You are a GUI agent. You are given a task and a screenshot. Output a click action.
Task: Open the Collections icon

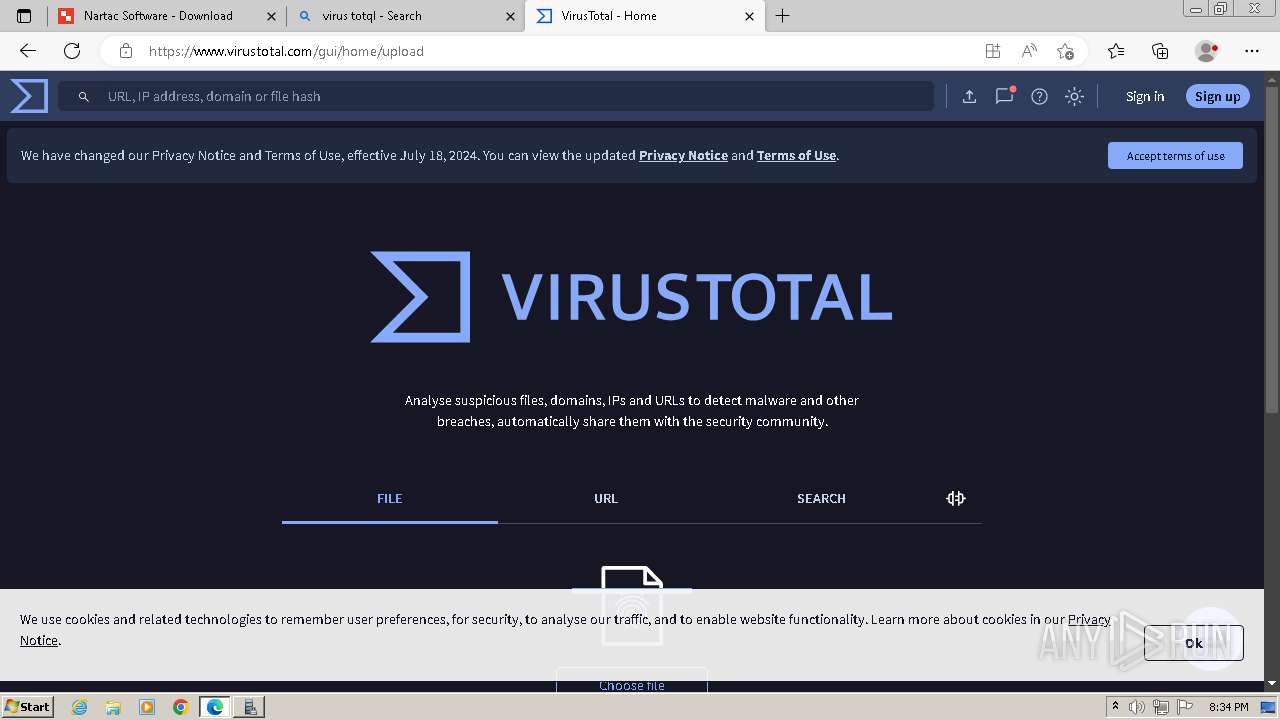point(1160,51)
